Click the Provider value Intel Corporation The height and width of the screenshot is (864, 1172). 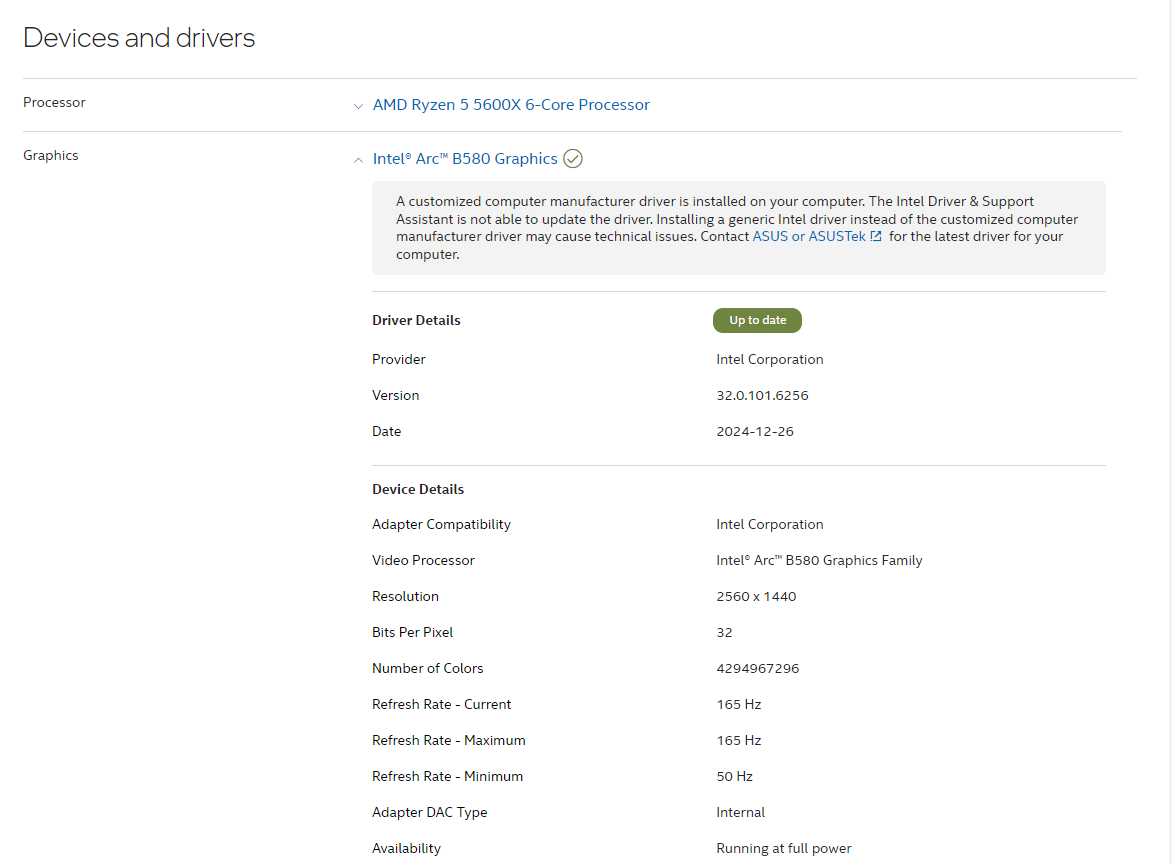click(x=770, y=360)
